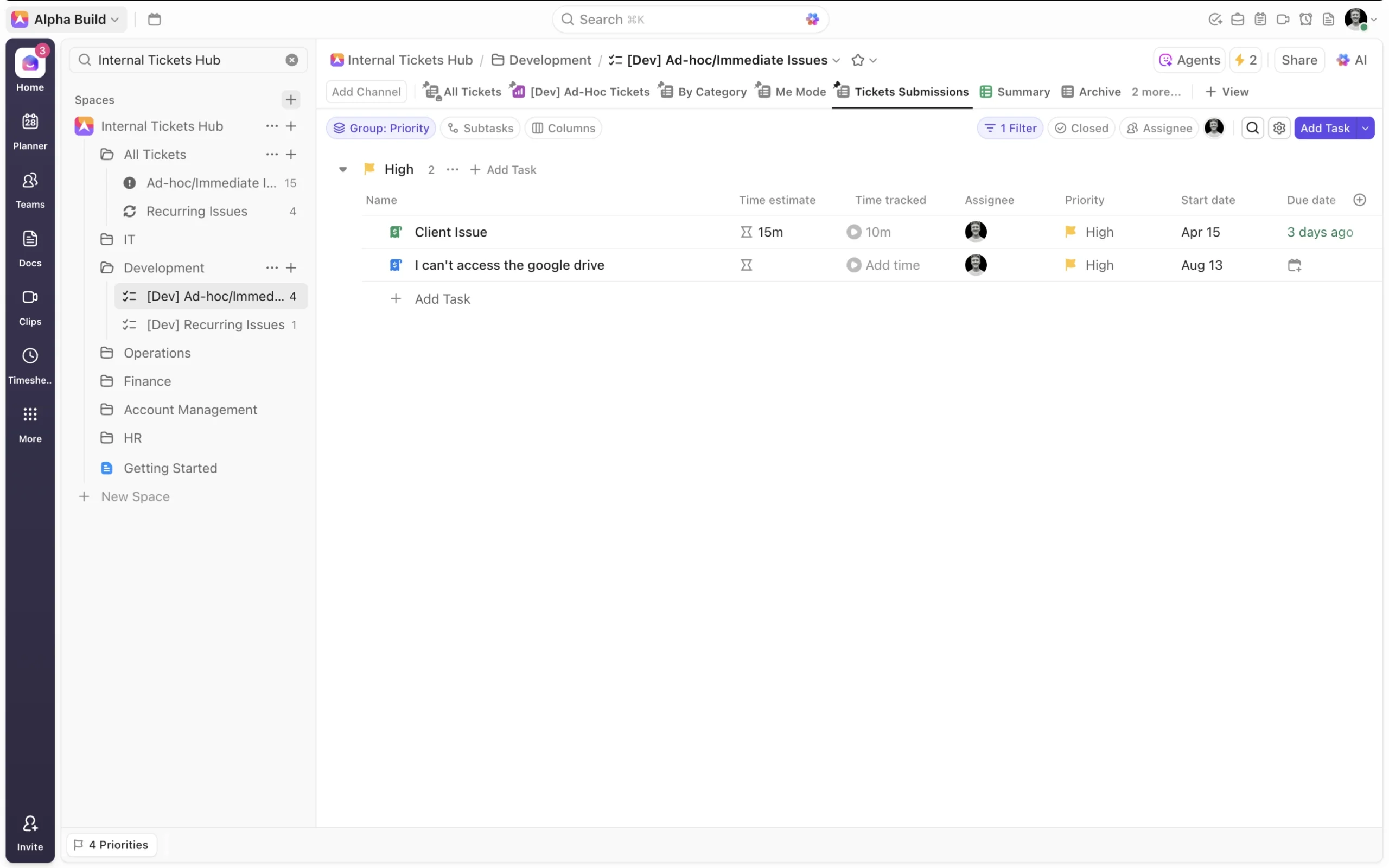Add column using plus circle icon
The image size is (1389, 868).
click(1359, 200)
